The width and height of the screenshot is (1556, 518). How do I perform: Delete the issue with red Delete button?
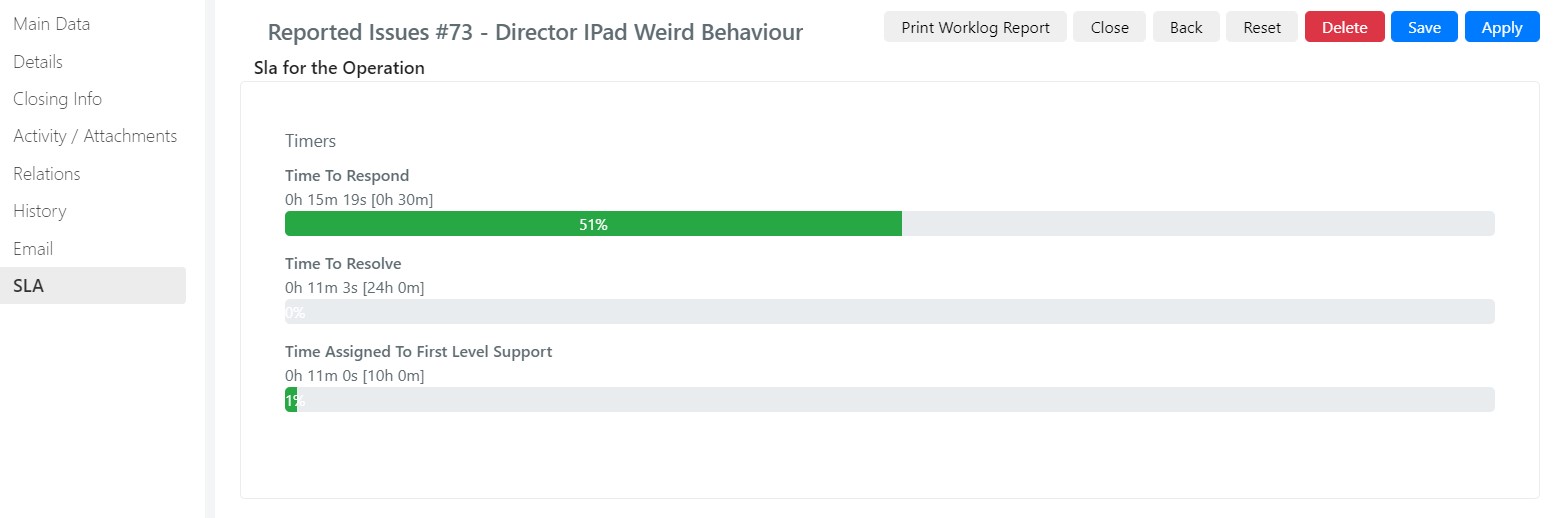tap(1345, 27)
